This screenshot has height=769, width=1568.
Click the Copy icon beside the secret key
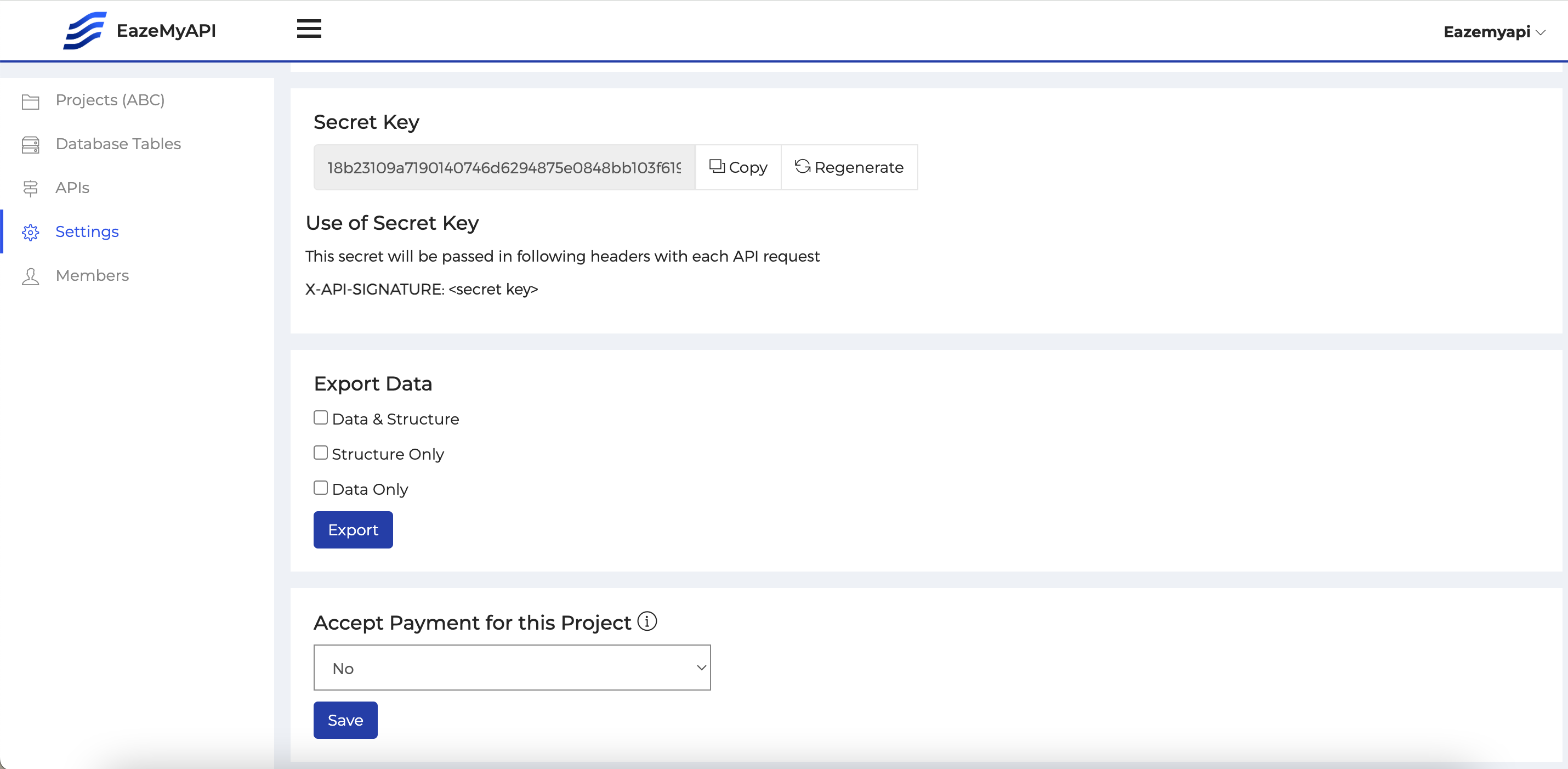[x=716, y=167]
